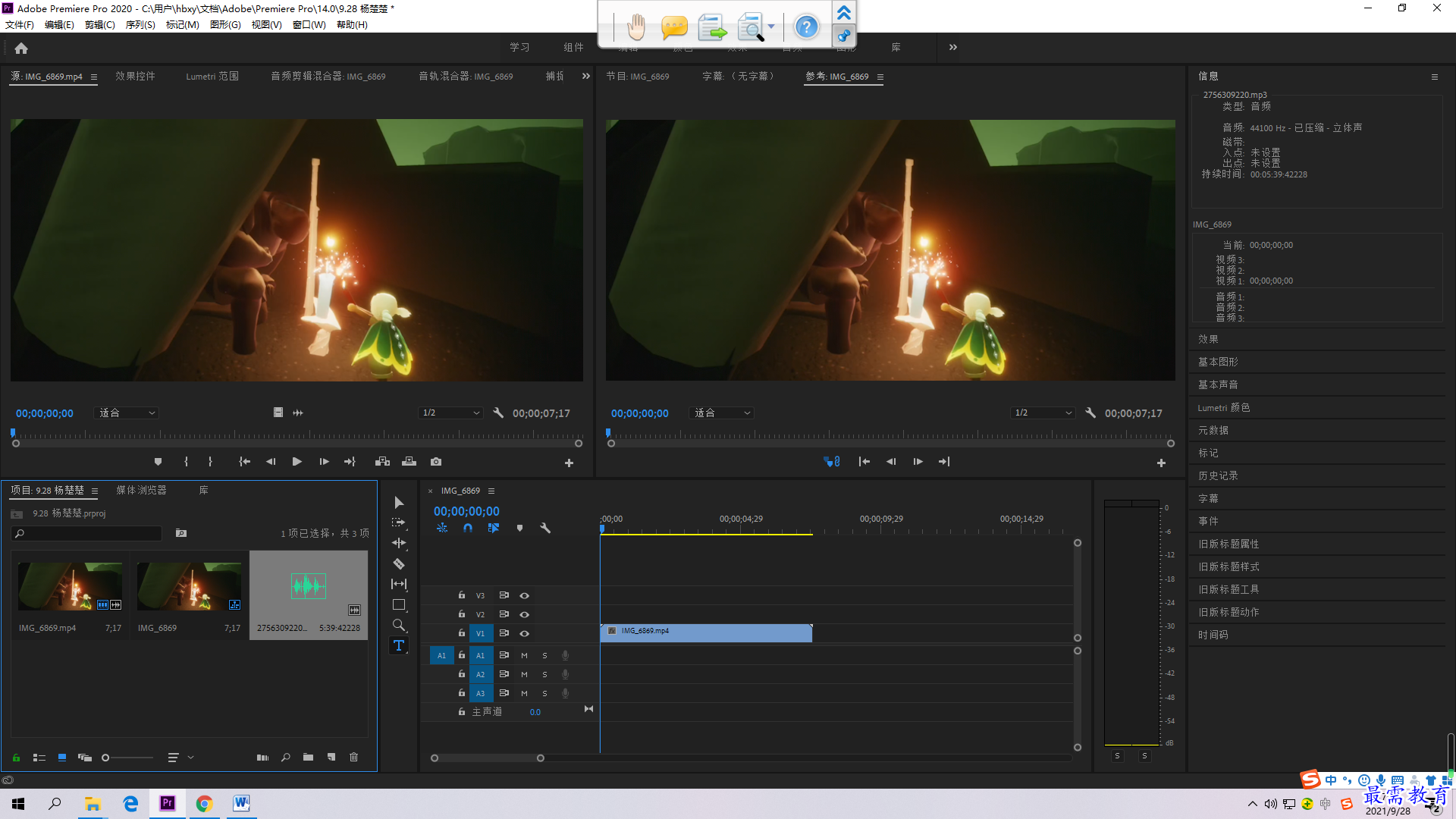
Task: Select the Selection tool arrow
Action: [399, 503]
